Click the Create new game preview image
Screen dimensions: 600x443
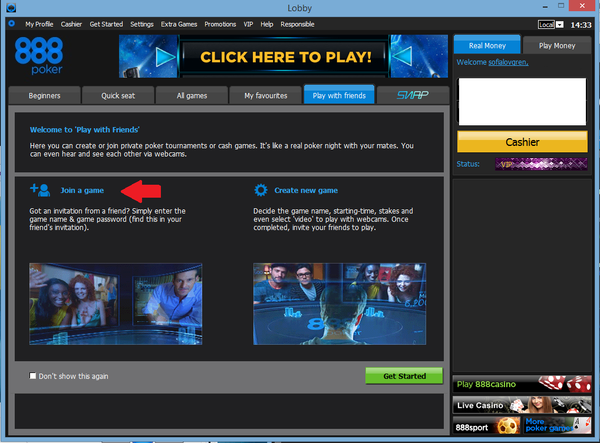[x=339, y=304]
